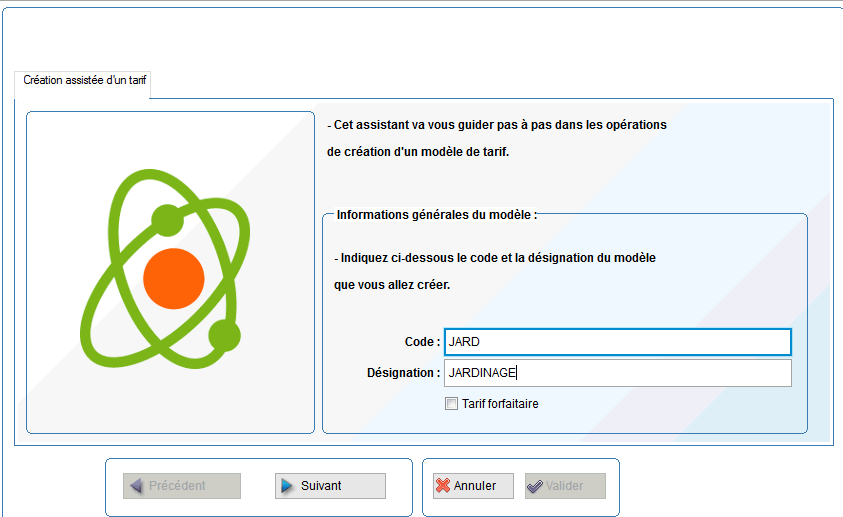The height and width of the screenshot is (517, 843).
Task: Click the left-arrow icon on Précédent
Action: pyautogui.click(x=137, y=486)
